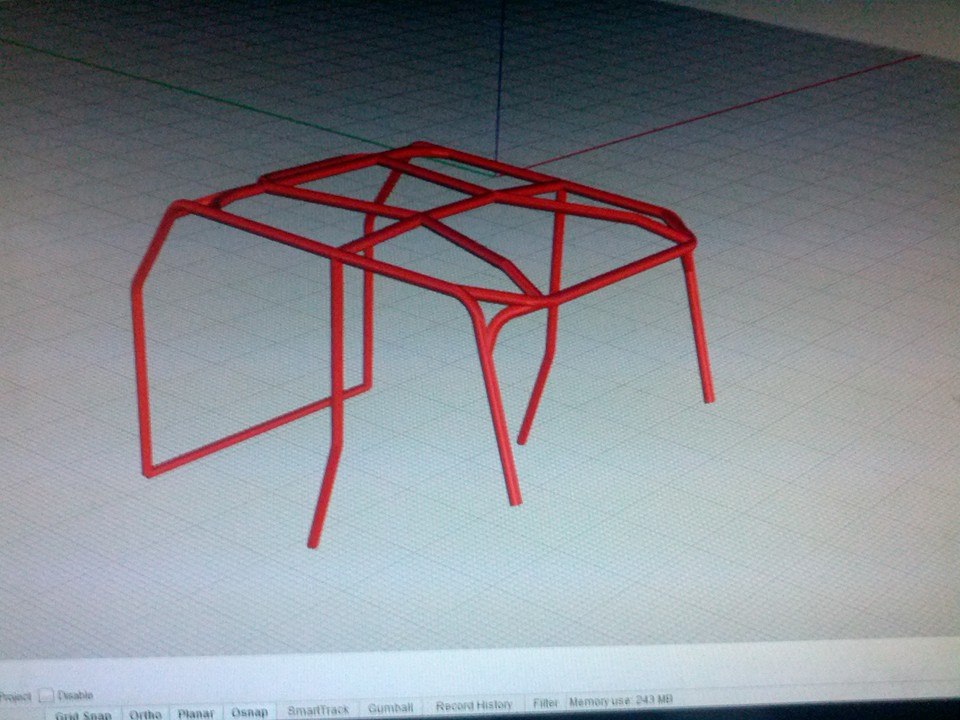Turn on Osnap in status bar

[250, 712]
